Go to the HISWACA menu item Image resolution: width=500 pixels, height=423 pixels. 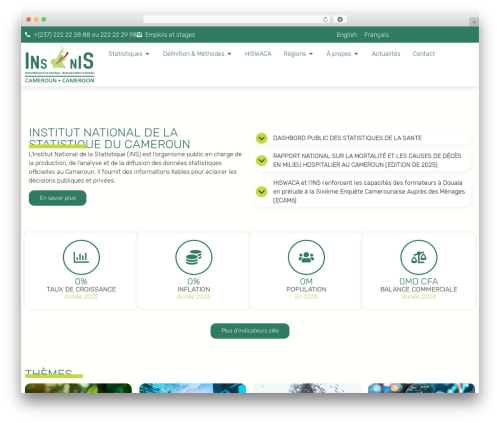point(258,54)
